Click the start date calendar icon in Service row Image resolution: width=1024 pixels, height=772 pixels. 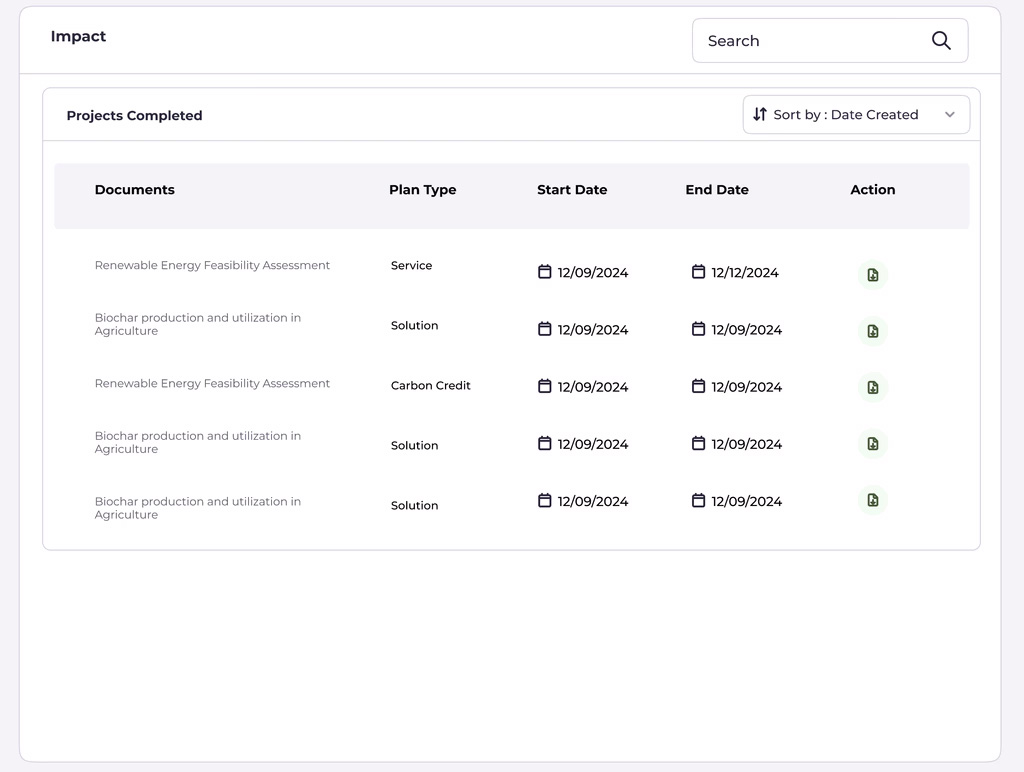545,272
